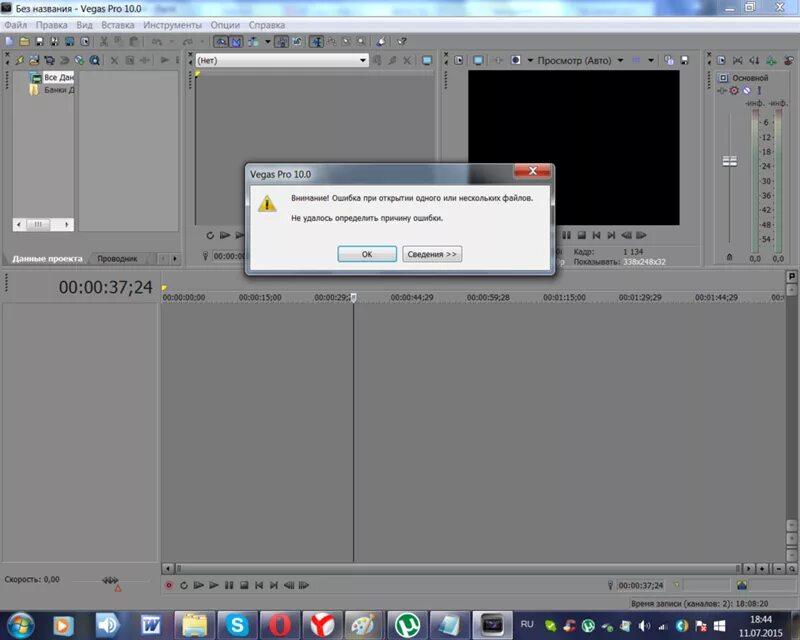
Task: Click the Cut scissors icon
Action: pos(104,42)
